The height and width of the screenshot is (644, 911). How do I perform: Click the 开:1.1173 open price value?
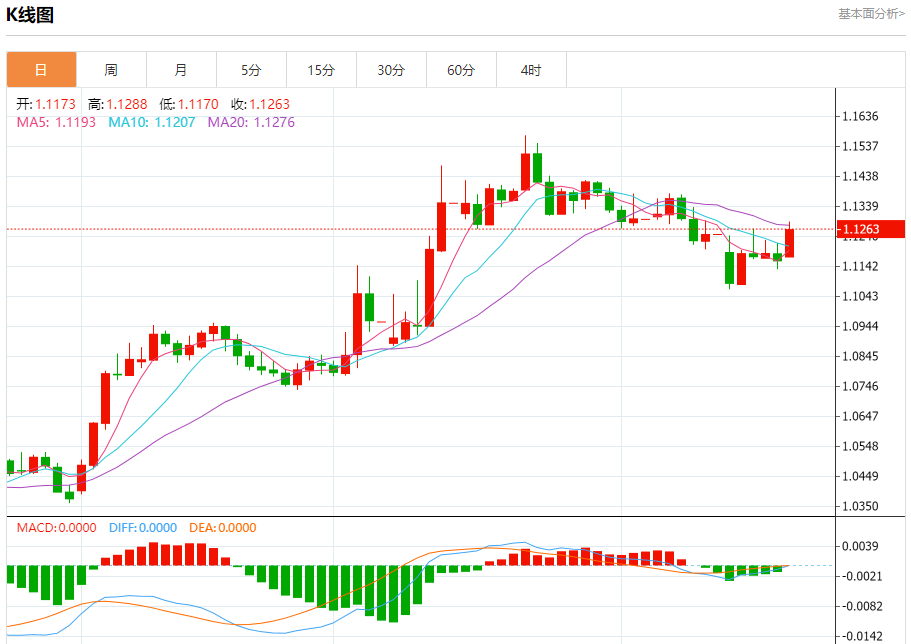(x=46, y=104)
